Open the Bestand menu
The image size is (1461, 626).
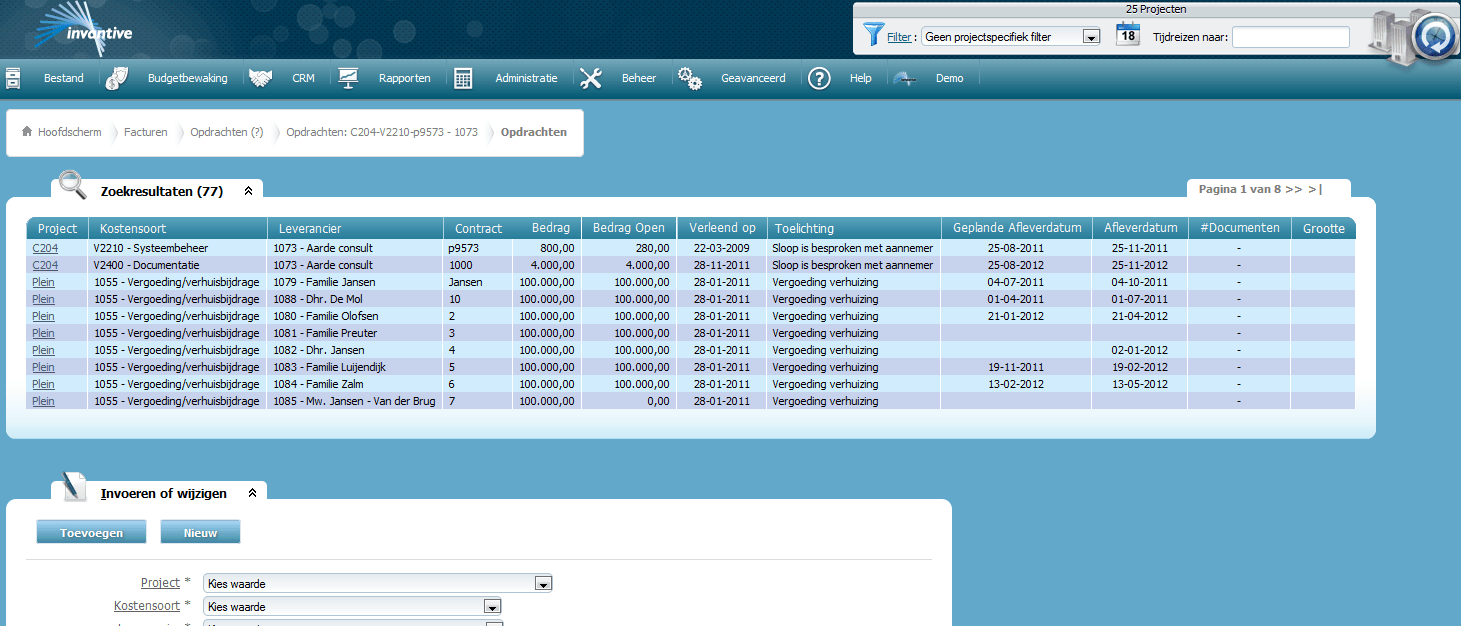tap(64, 78)
